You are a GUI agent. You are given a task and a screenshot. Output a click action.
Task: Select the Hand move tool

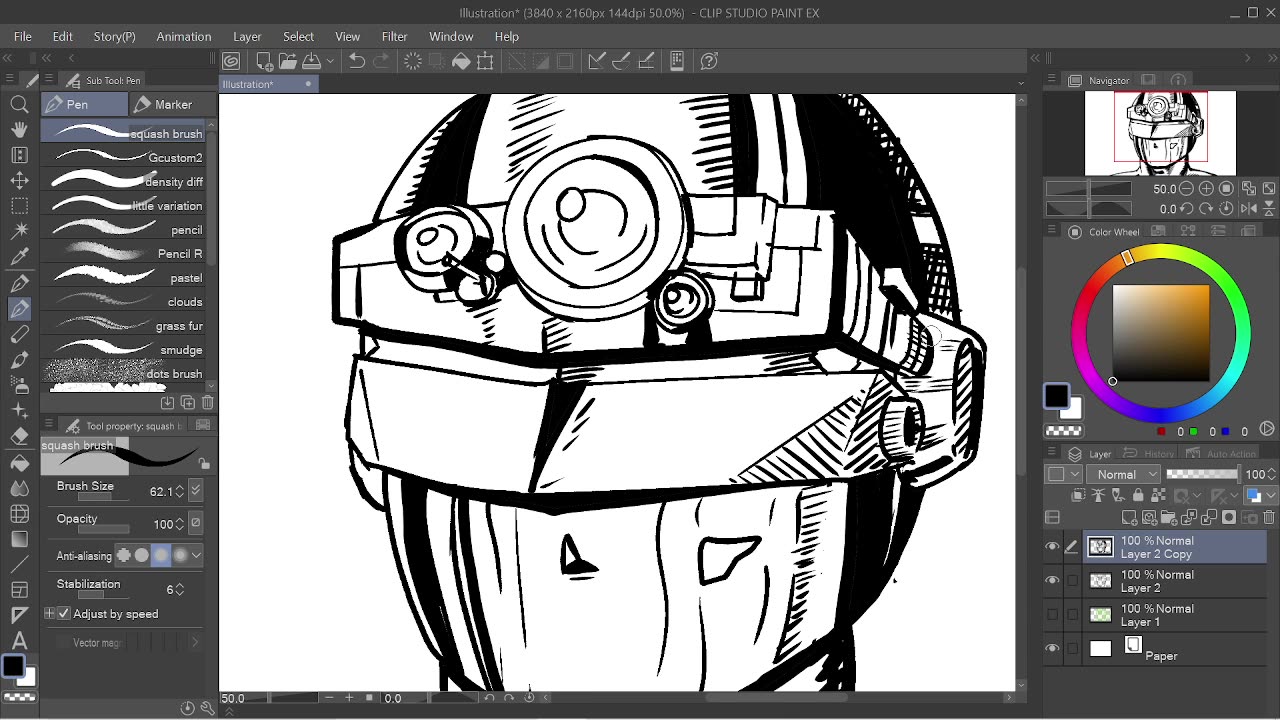(x=19, y=129)
